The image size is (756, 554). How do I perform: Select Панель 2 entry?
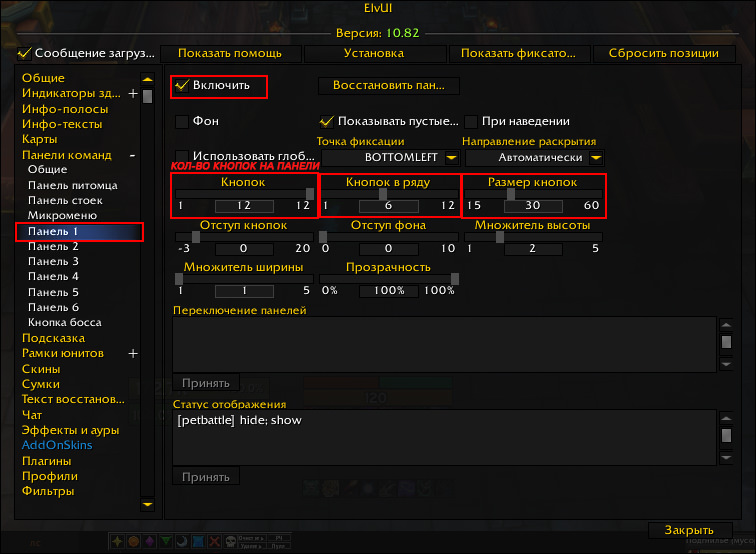click(x=53, y=246)
